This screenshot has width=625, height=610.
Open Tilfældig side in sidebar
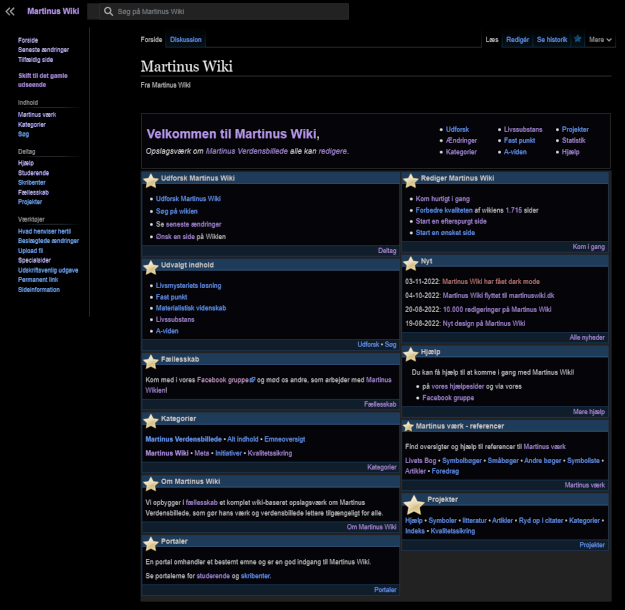pyautogui.click(x=35, y=60)
